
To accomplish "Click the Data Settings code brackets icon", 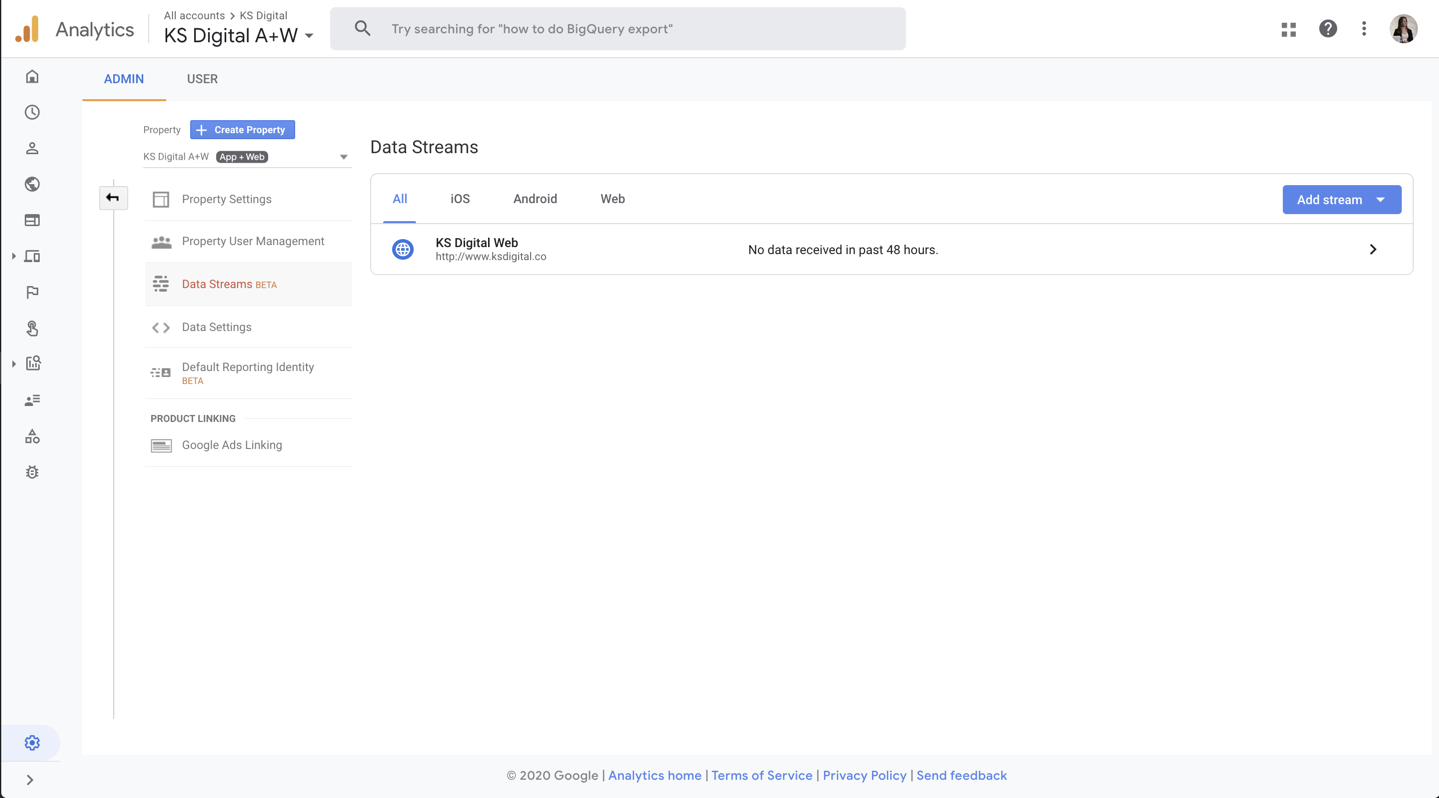I will coord(161,327).
